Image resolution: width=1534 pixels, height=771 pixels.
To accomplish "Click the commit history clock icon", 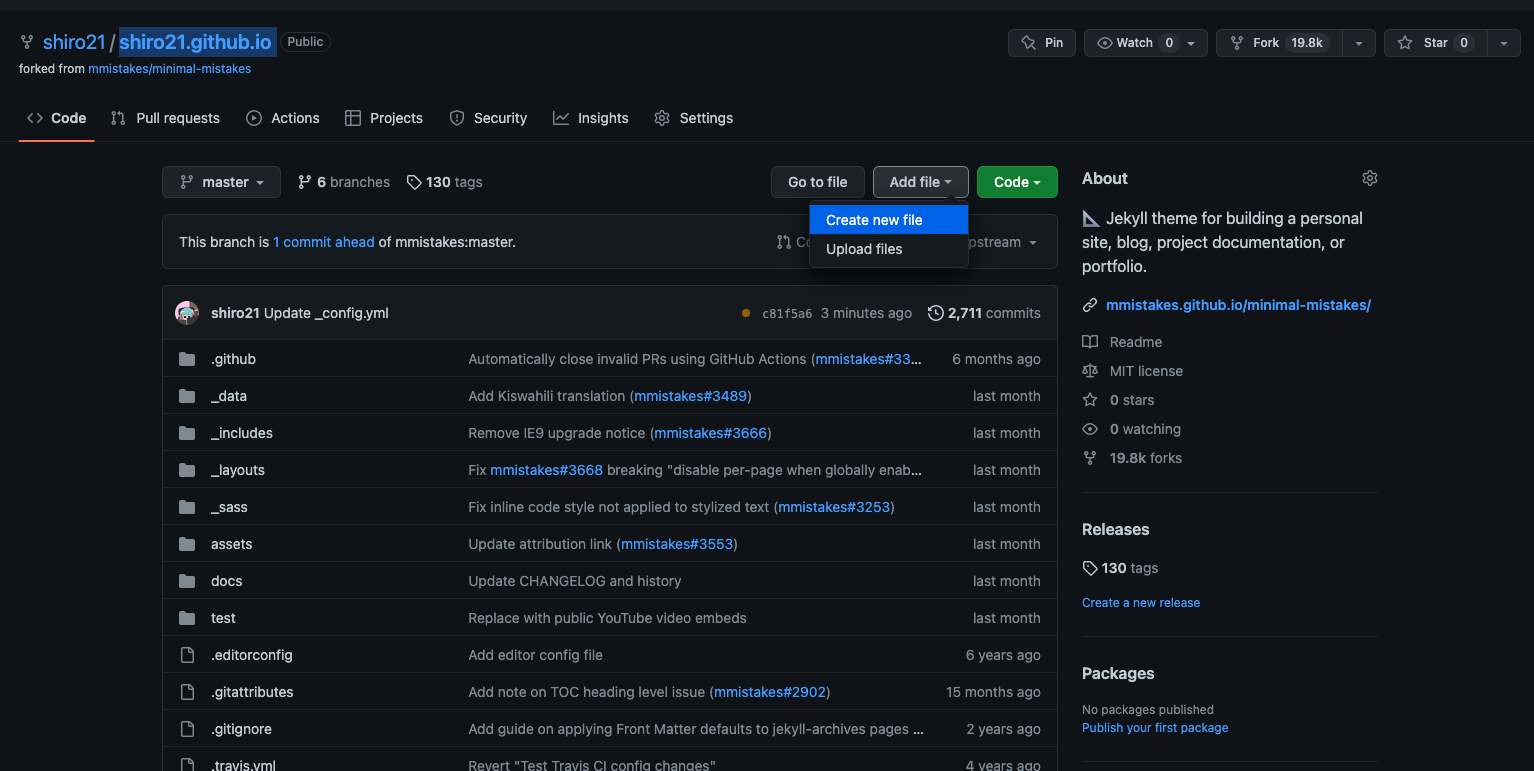I will click(936, 313).
